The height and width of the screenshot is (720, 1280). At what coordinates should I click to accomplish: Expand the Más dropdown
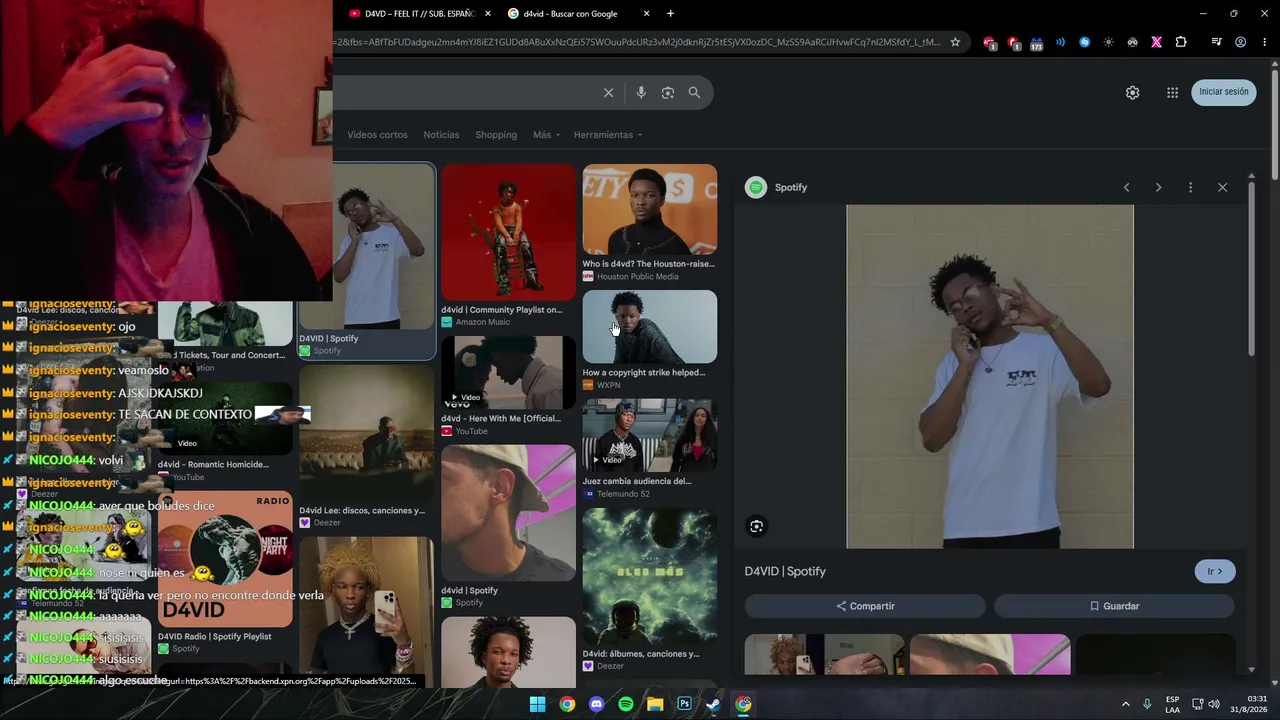coord(546,135)
